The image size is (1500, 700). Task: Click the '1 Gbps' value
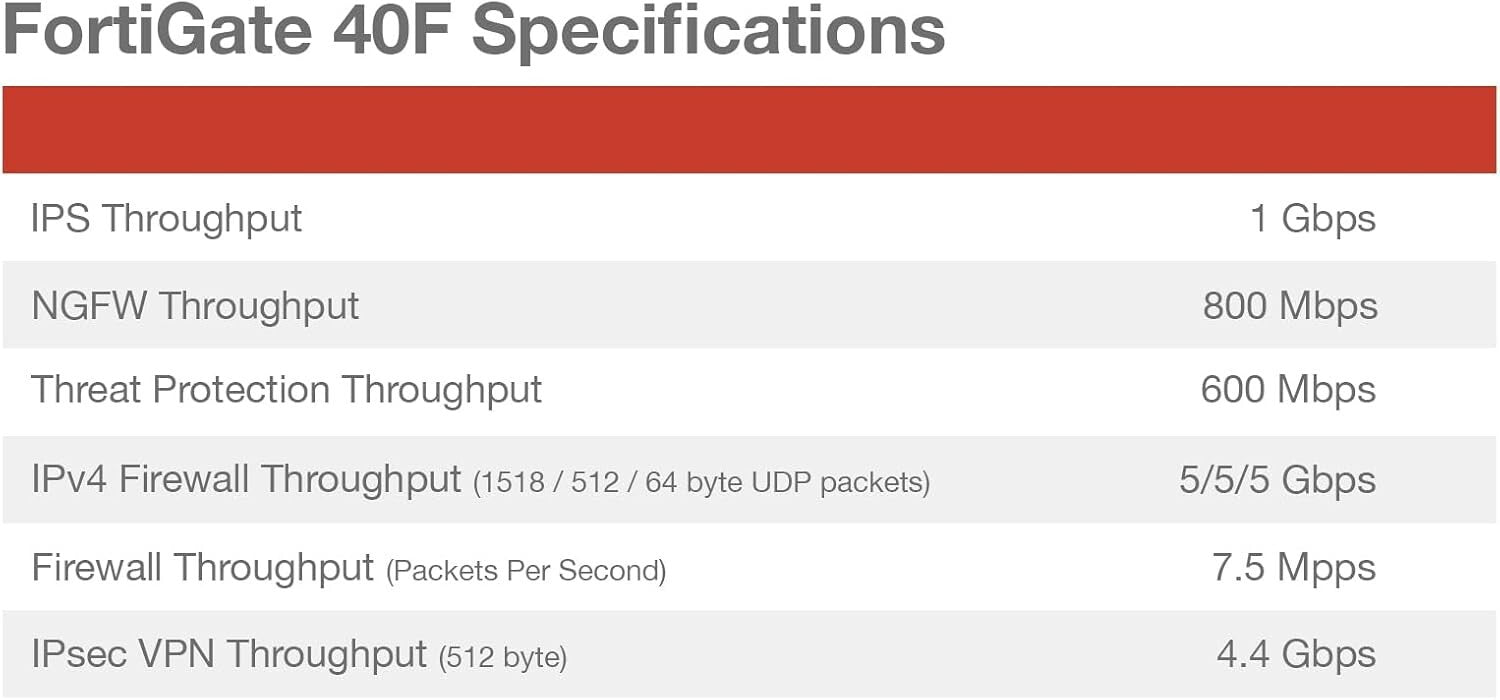click(x=1313, y=218)
